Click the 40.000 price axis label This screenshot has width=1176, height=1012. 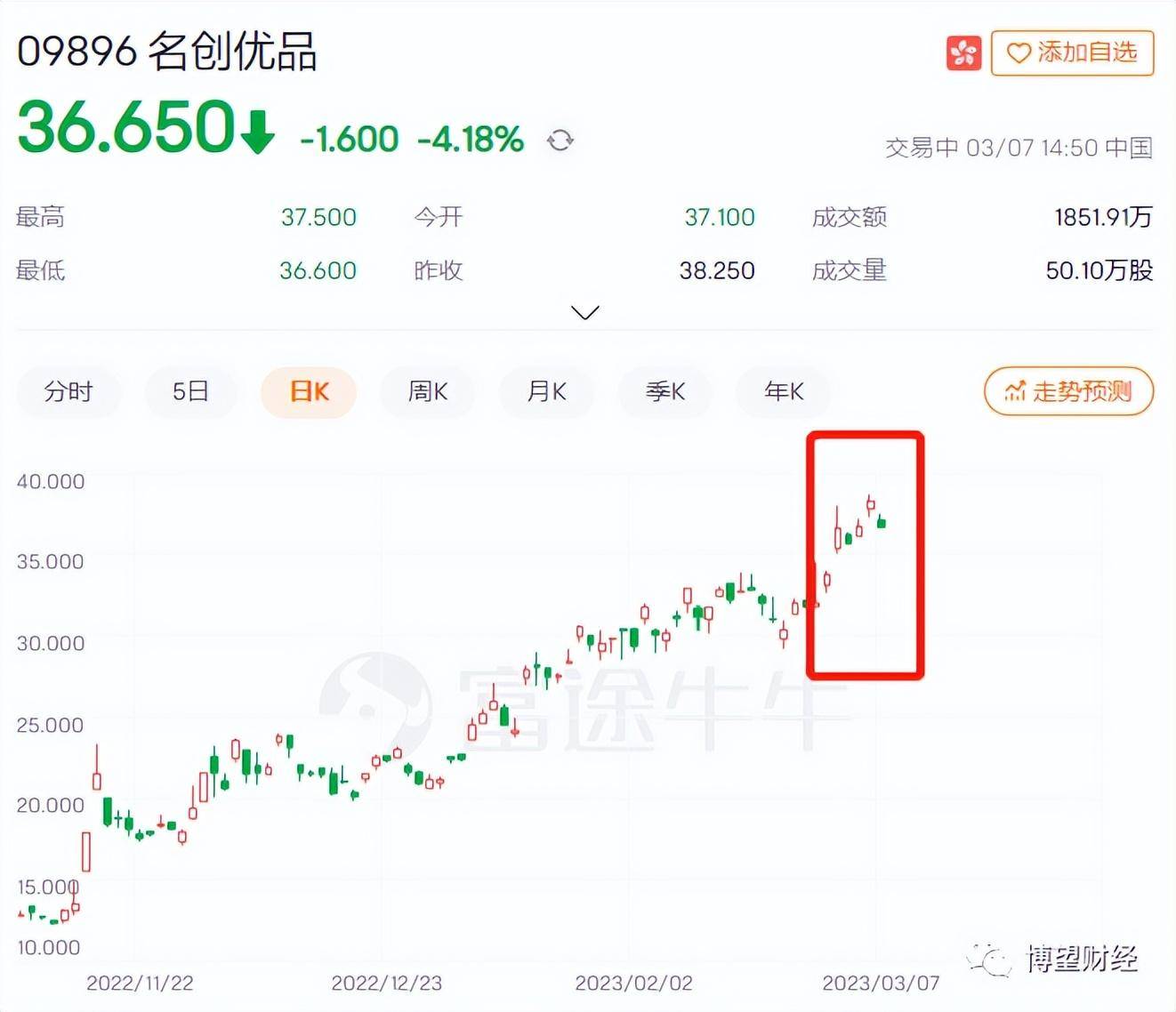coord(51,481)
